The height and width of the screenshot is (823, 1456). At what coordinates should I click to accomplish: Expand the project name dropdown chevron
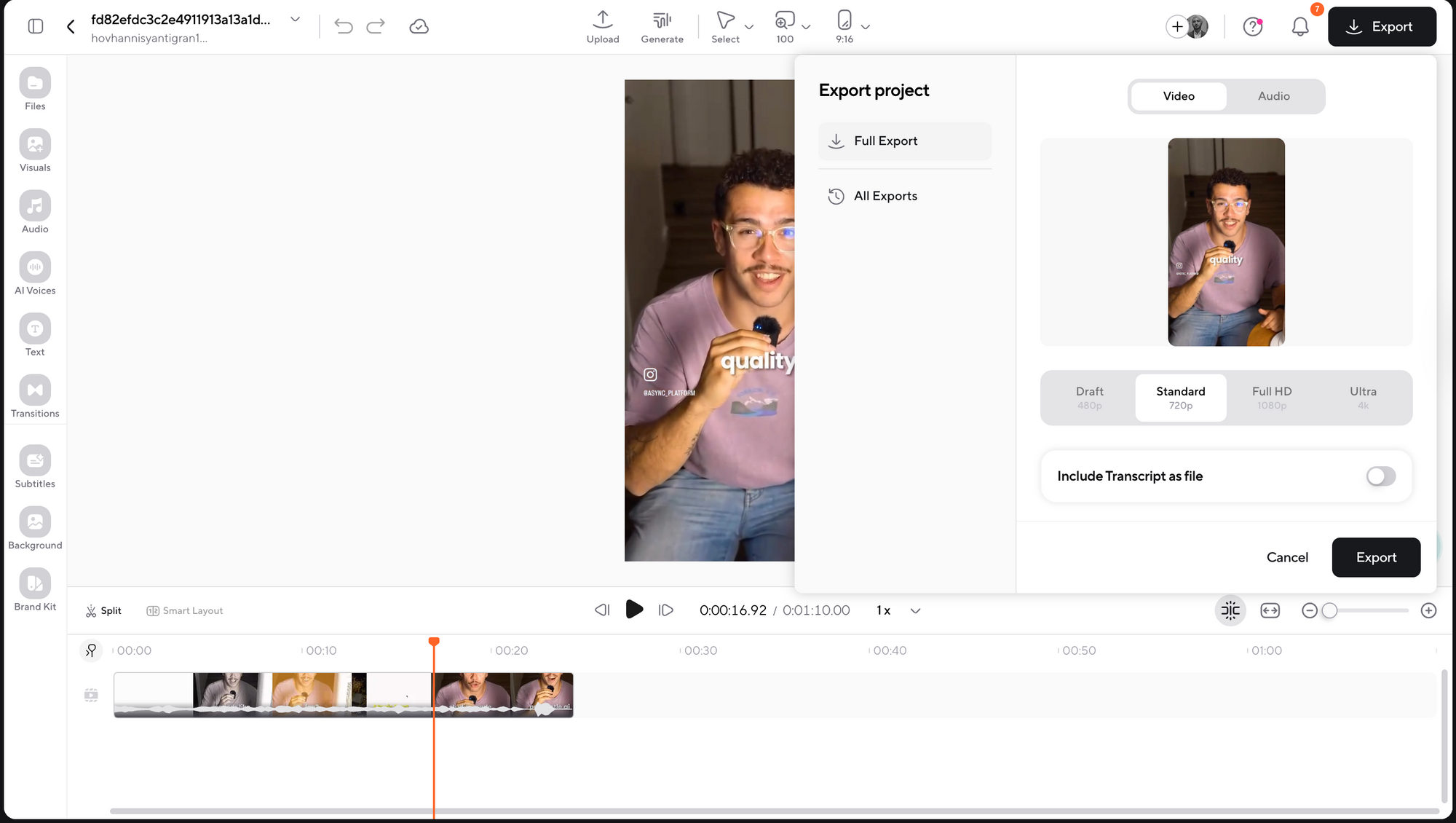pos(295,20)
